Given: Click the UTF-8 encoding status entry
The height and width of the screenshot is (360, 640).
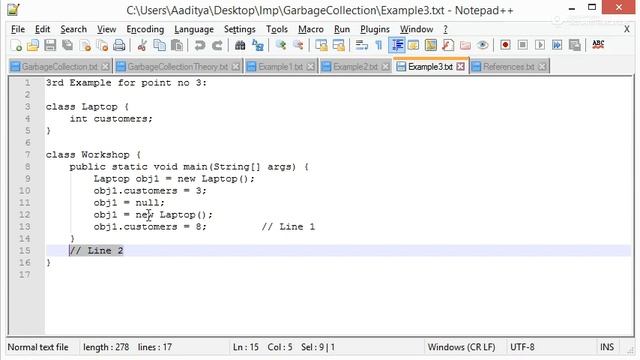Looking at the screenshot, I should 522,347.
